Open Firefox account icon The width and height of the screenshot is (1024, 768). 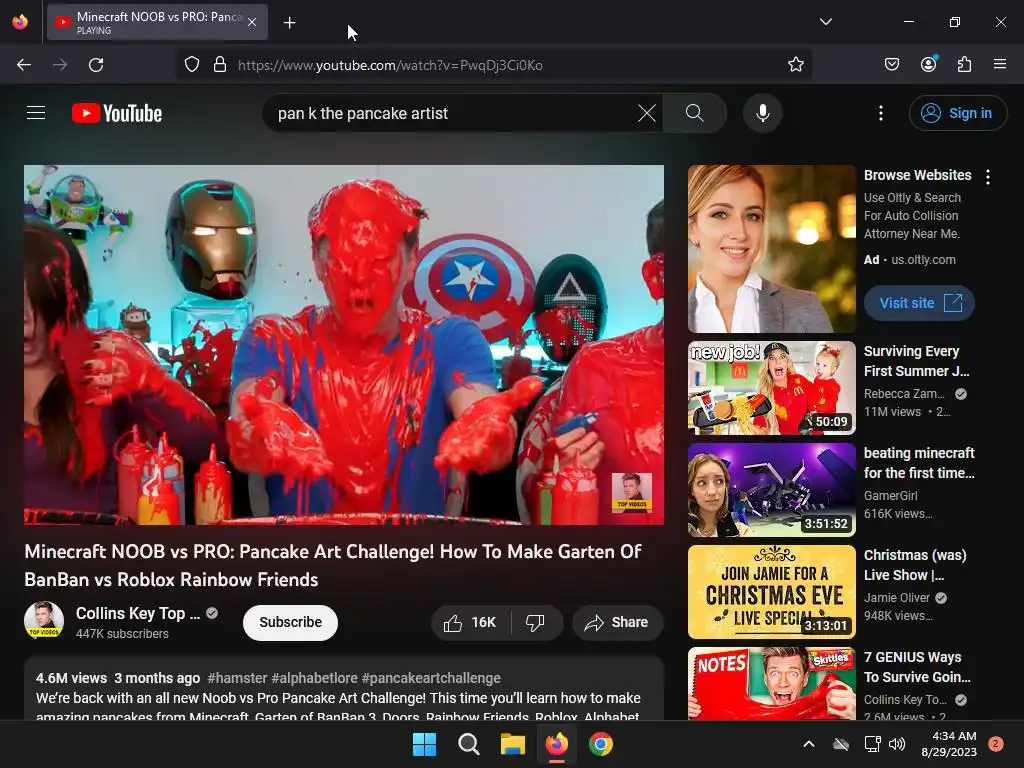point(929,65)
